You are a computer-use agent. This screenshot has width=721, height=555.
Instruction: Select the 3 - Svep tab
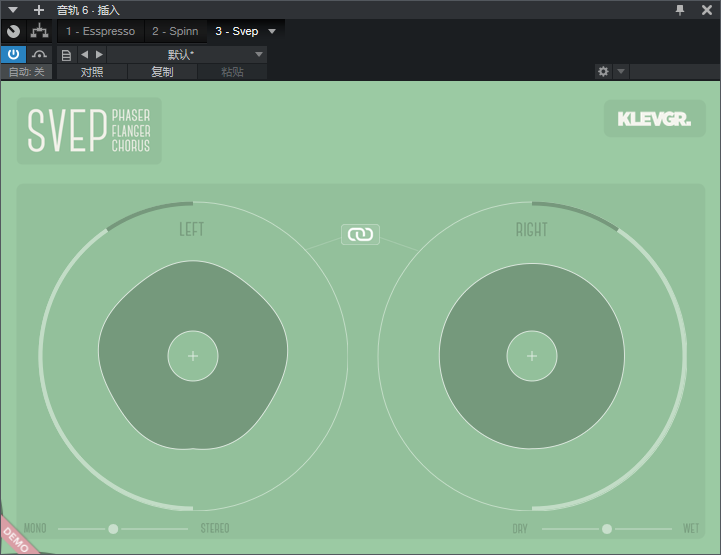pyautogui.click(x=237, y=31)
